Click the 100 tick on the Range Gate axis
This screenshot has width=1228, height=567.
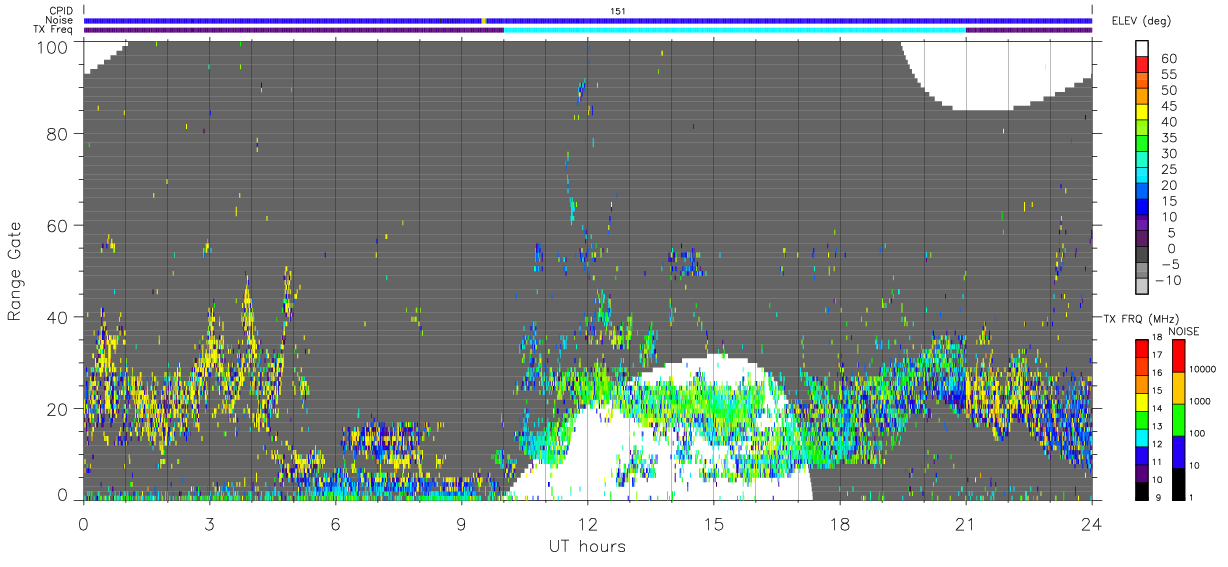[x=55, y=46]
